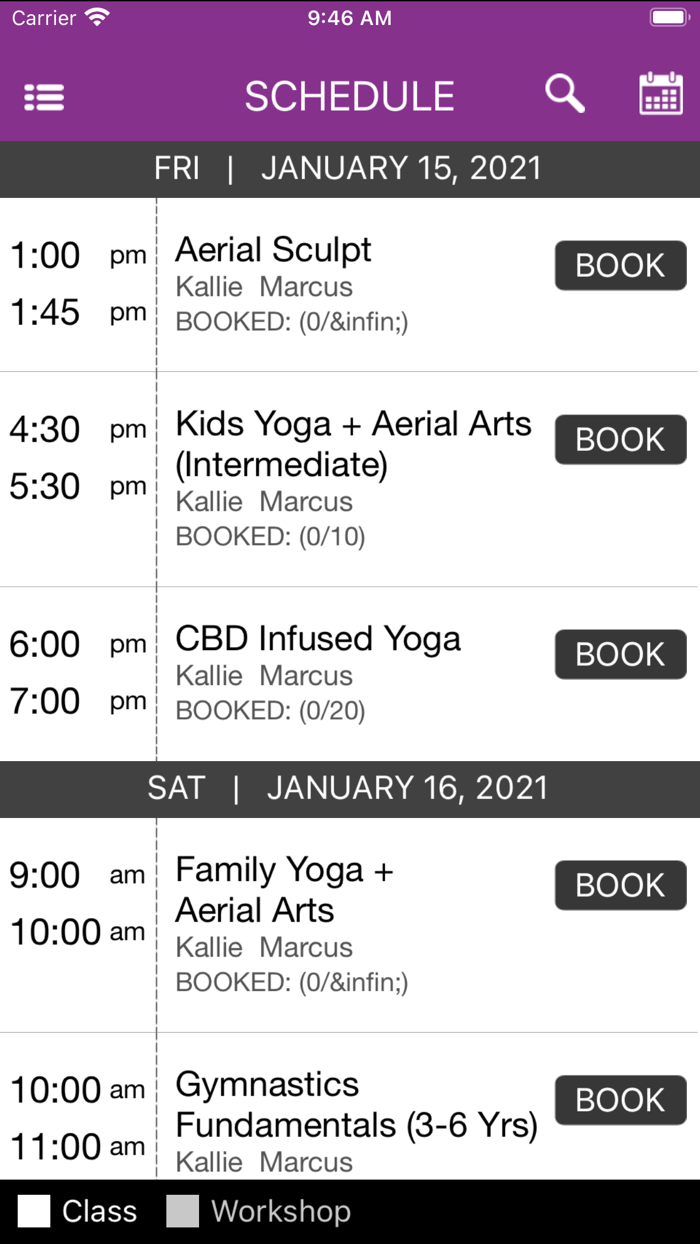Book Kids Yoga + Aerial Arts Intermediate
Image resolution: width=700 pixels, height=1244 pixels.
coord(620,439)
